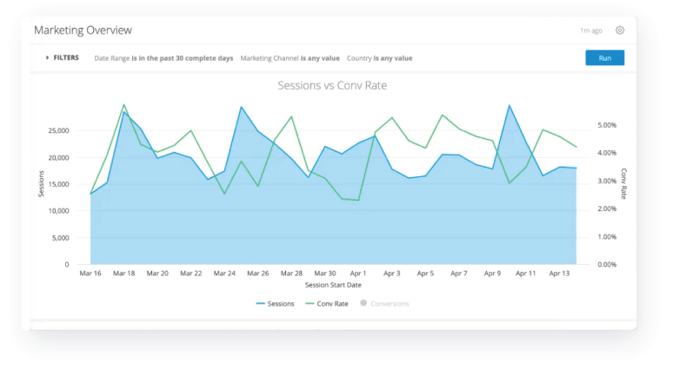The image size is (673, 370).
Task: Click the Mar 28 x-axis label
Action: click(291, 273)
